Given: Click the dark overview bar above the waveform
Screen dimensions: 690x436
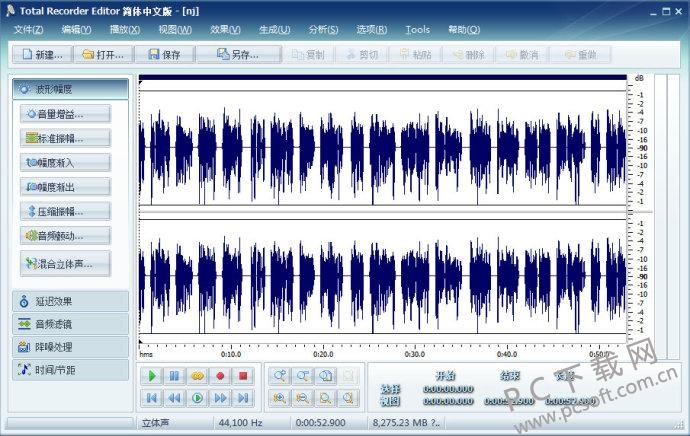Looking at the screenshot, I should coord(382,77).
